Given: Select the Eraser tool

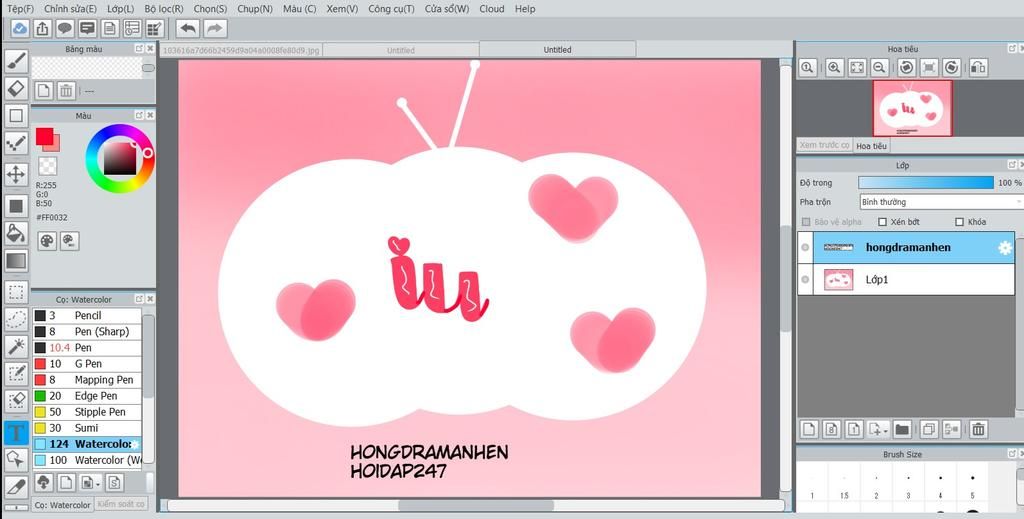Looking at the screenshot, I should click(x=16, y=88).
